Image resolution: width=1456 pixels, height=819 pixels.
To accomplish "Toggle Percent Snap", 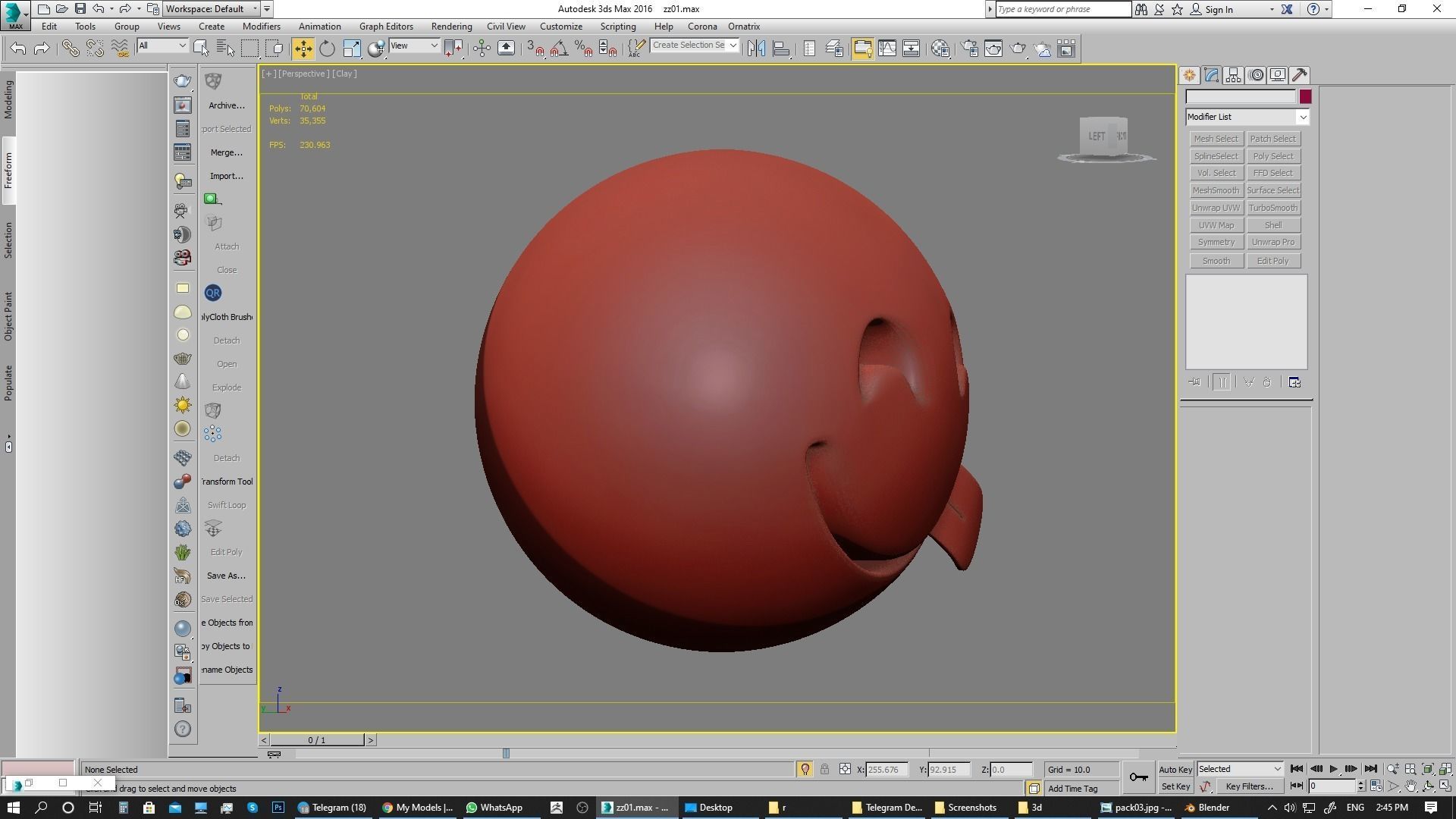I will click(583, 49).
